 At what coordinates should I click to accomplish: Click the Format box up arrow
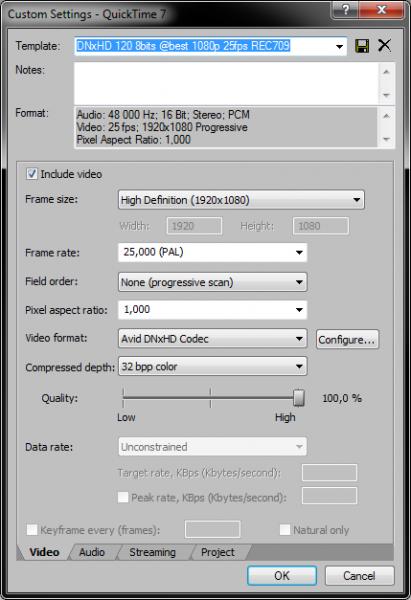click(386, 116)
